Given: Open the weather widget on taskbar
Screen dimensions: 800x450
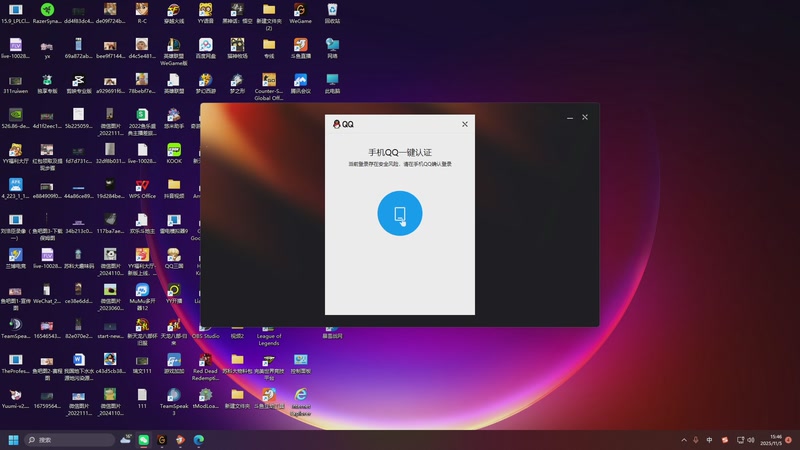Looking at the screenshot, I should tap(126, 440).
